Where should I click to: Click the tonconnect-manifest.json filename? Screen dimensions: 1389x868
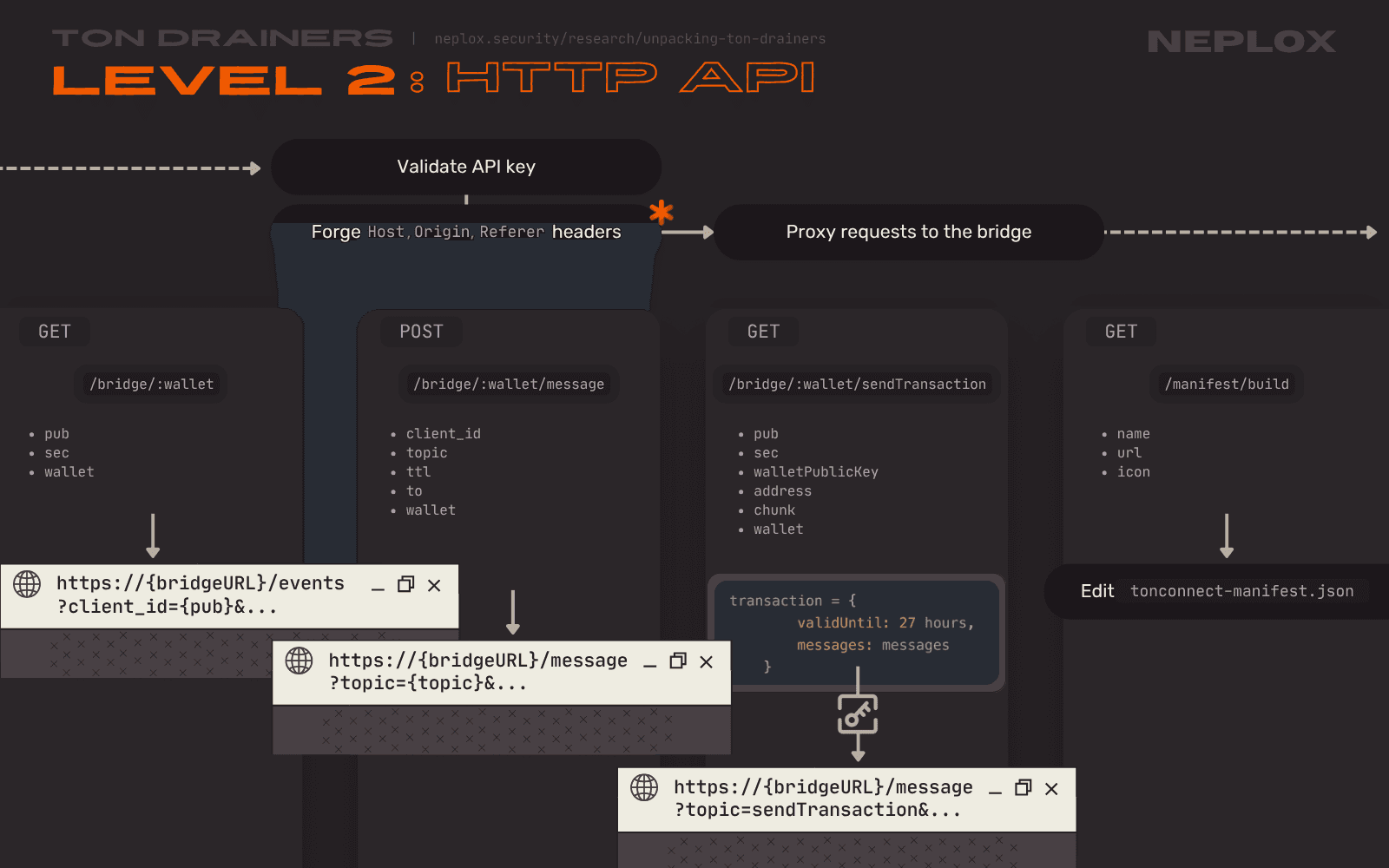(x=1241, y=591)
